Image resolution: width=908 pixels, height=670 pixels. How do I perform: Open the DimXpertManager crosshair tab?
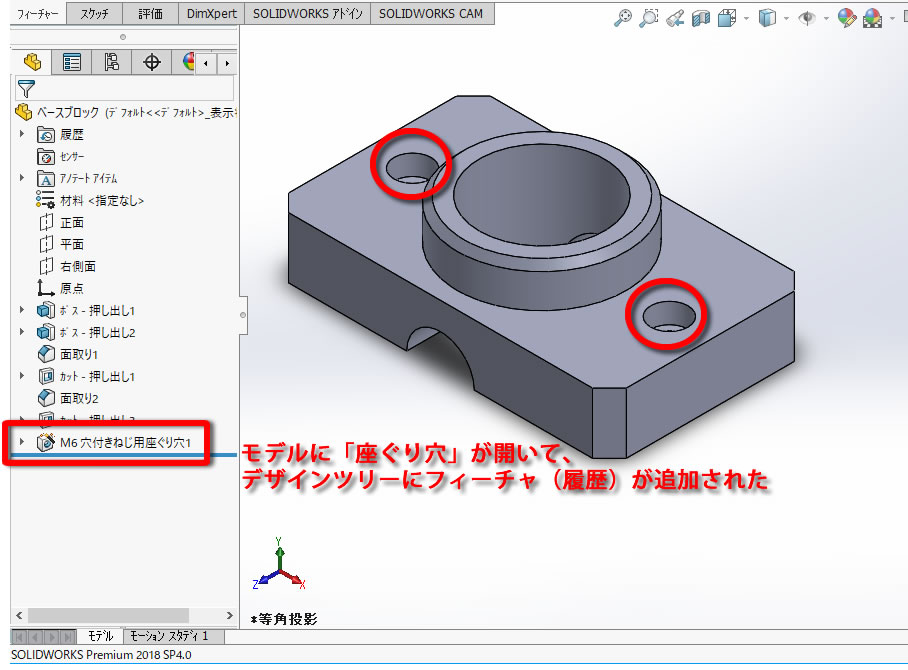pyautogui.click(x=152, y=62)
